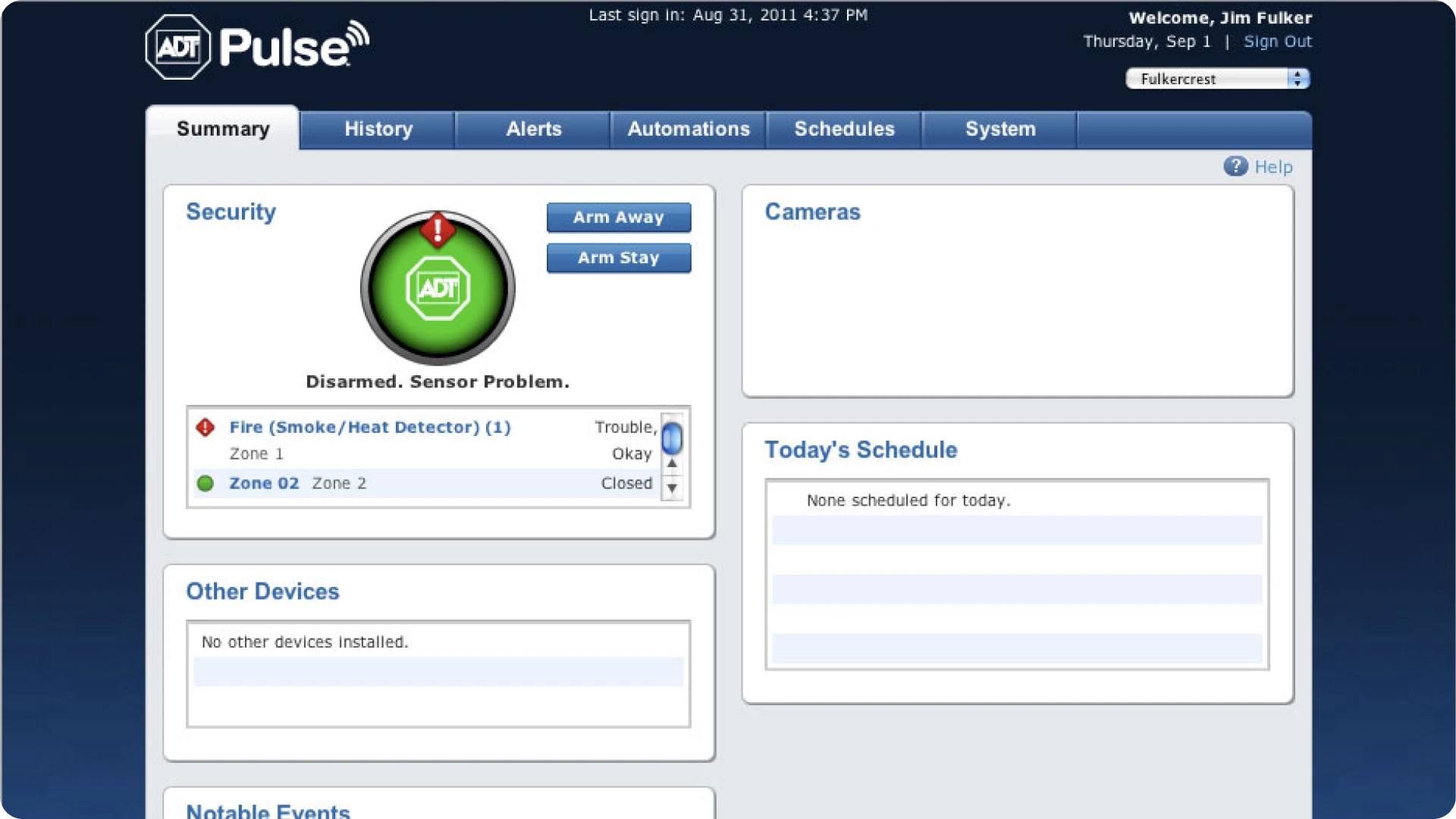Click the 'Last sign in' timestamp text
This screenshot has height=819, width=1456.
pos(728,15)
